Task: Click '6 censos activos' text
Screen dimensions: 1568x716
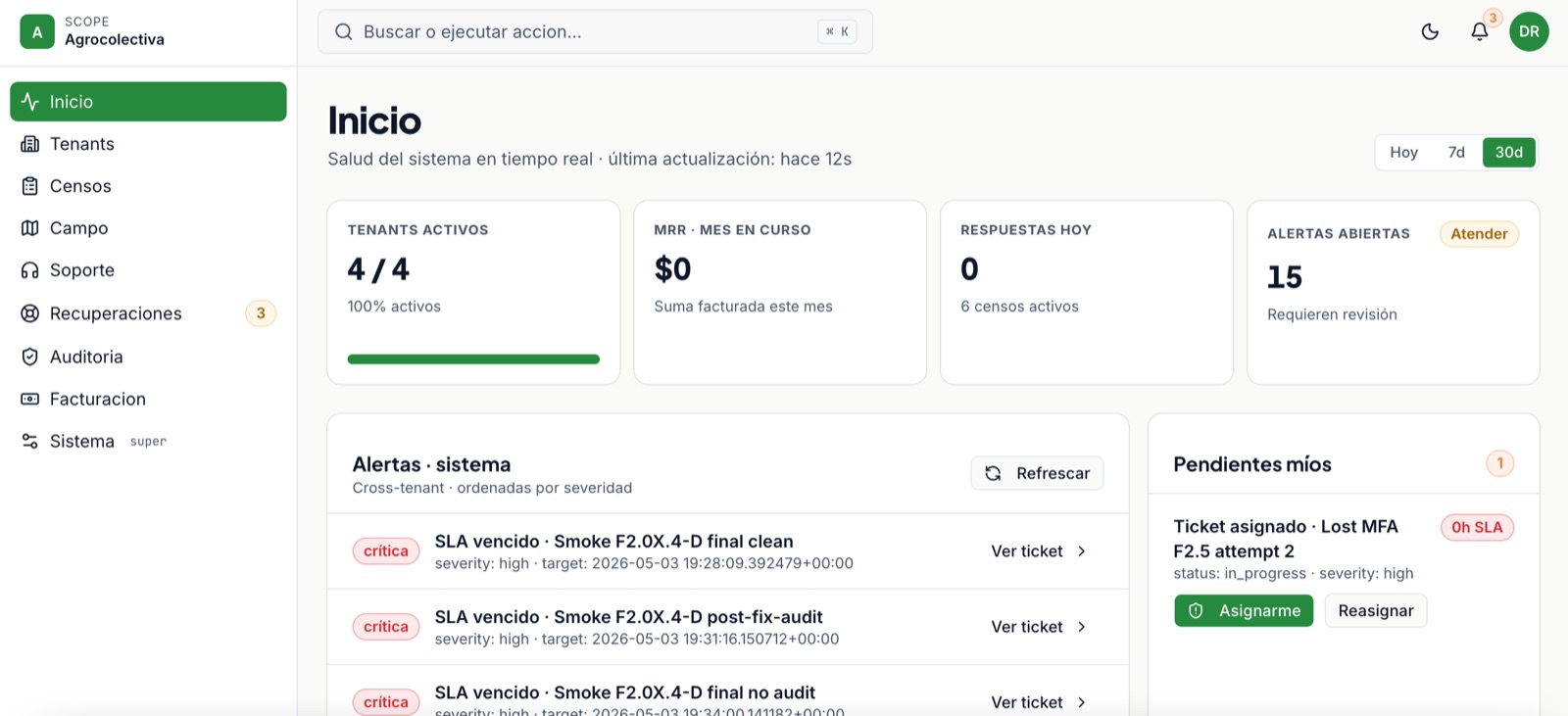Action: (1019, 307)
